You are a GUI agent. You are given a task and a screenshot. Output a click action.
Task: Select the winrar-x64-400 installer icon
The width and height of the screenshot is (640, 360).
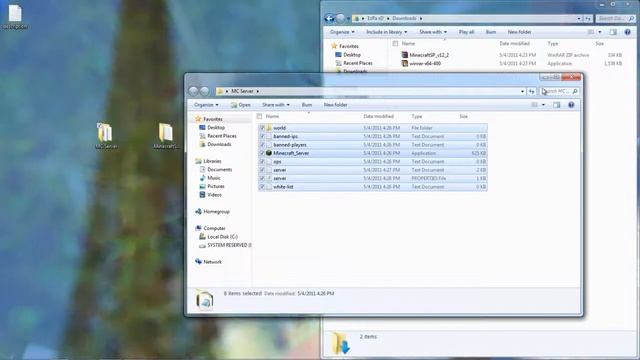(x=404, y=63)
